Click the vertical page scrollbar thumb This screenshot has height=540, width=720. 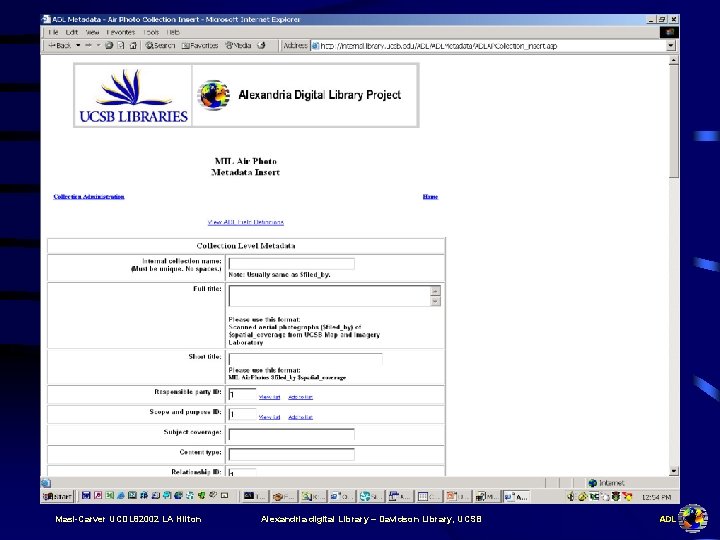pos(674,121)
